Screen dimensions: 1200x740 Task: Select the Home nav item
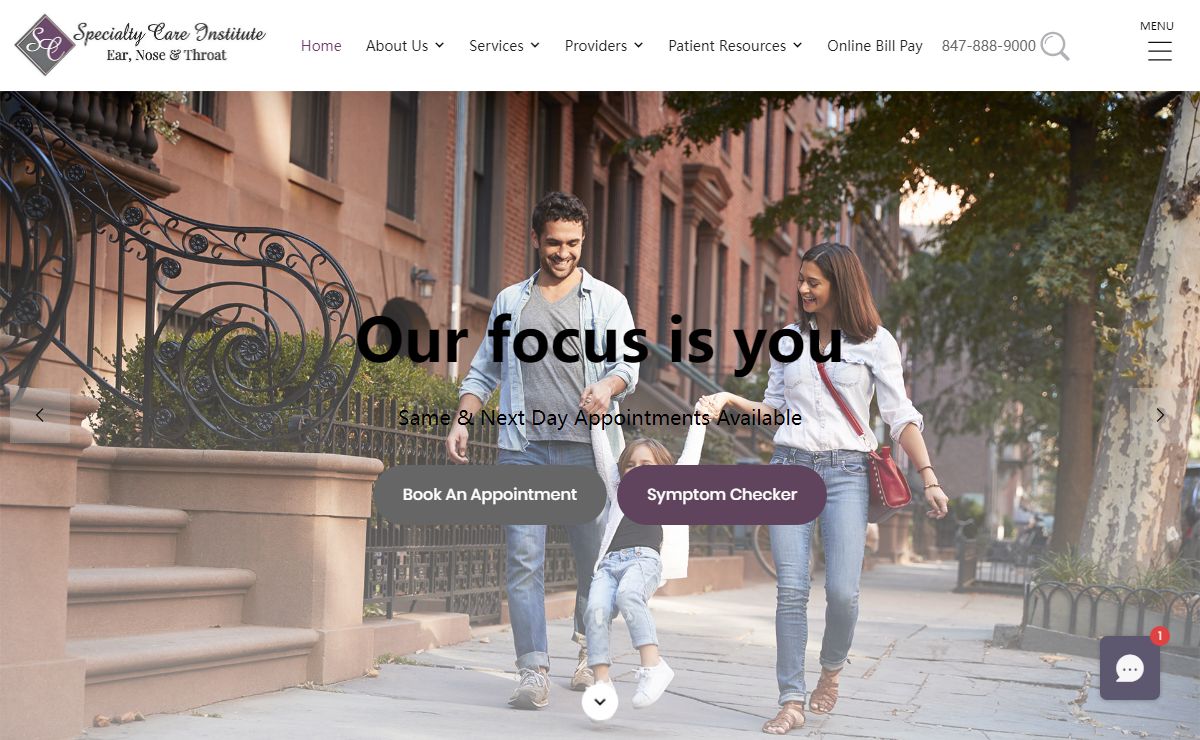point(321,46)
